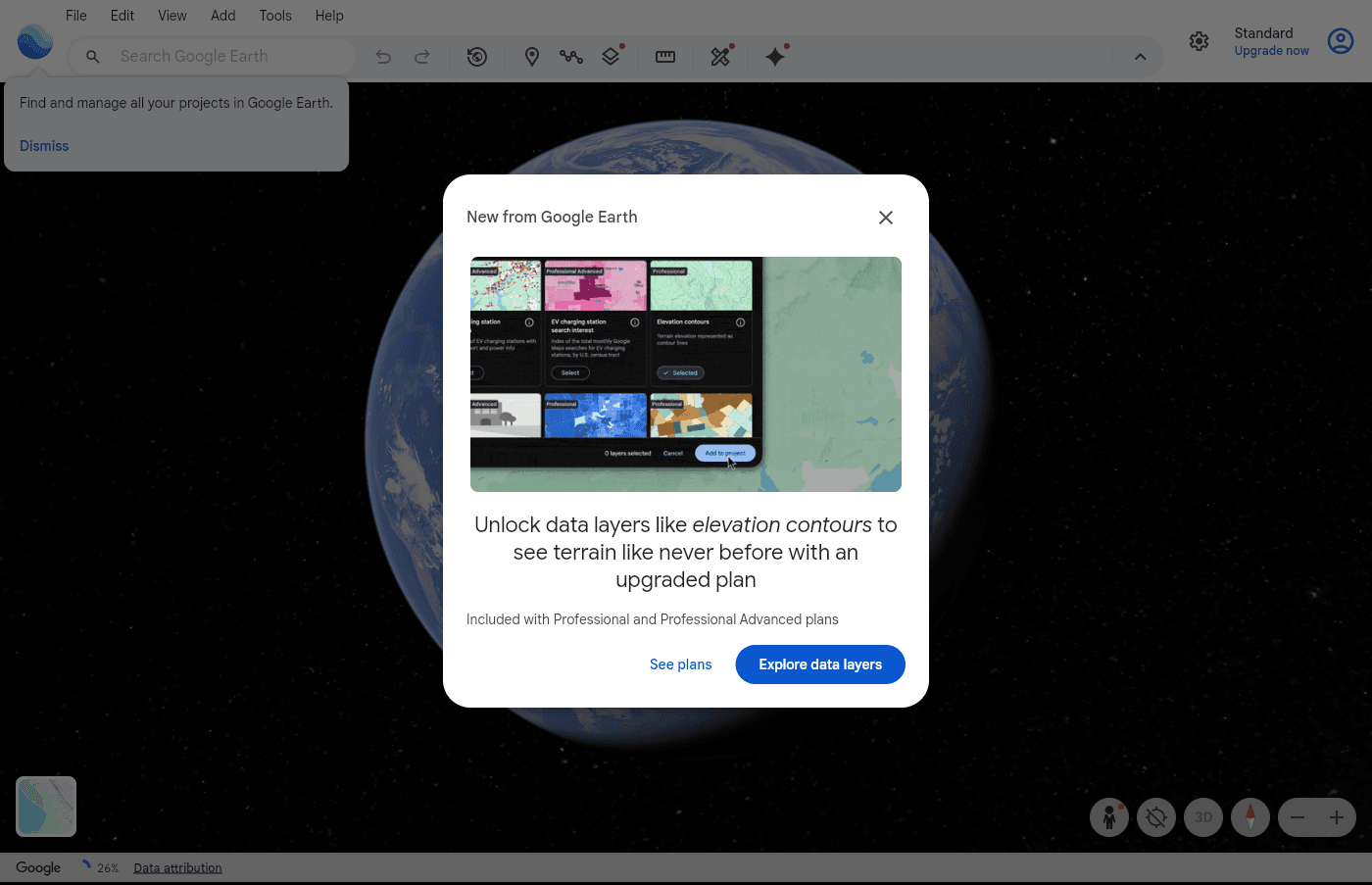This screenshot has width=1372, height=885.
Task: Toggle 3D view mode
Action: [1203, 816]
